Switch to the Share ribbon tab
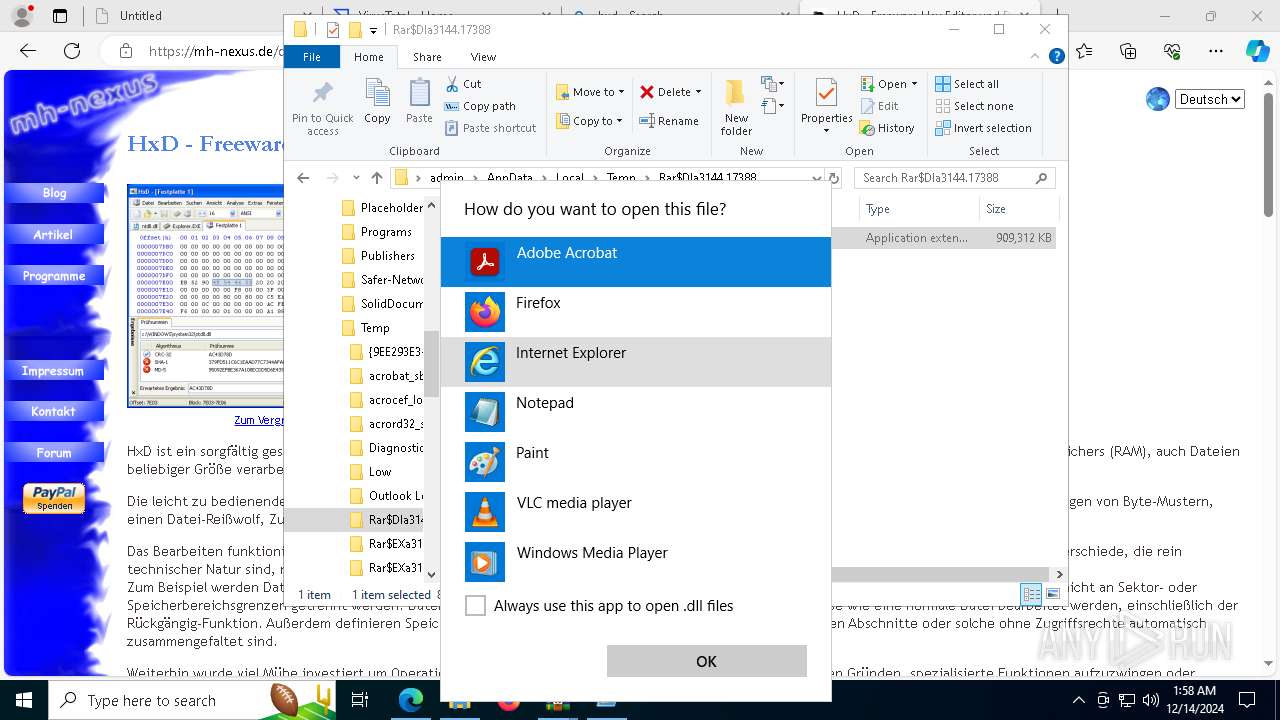The image size is (1280, 720). [427, 57]
